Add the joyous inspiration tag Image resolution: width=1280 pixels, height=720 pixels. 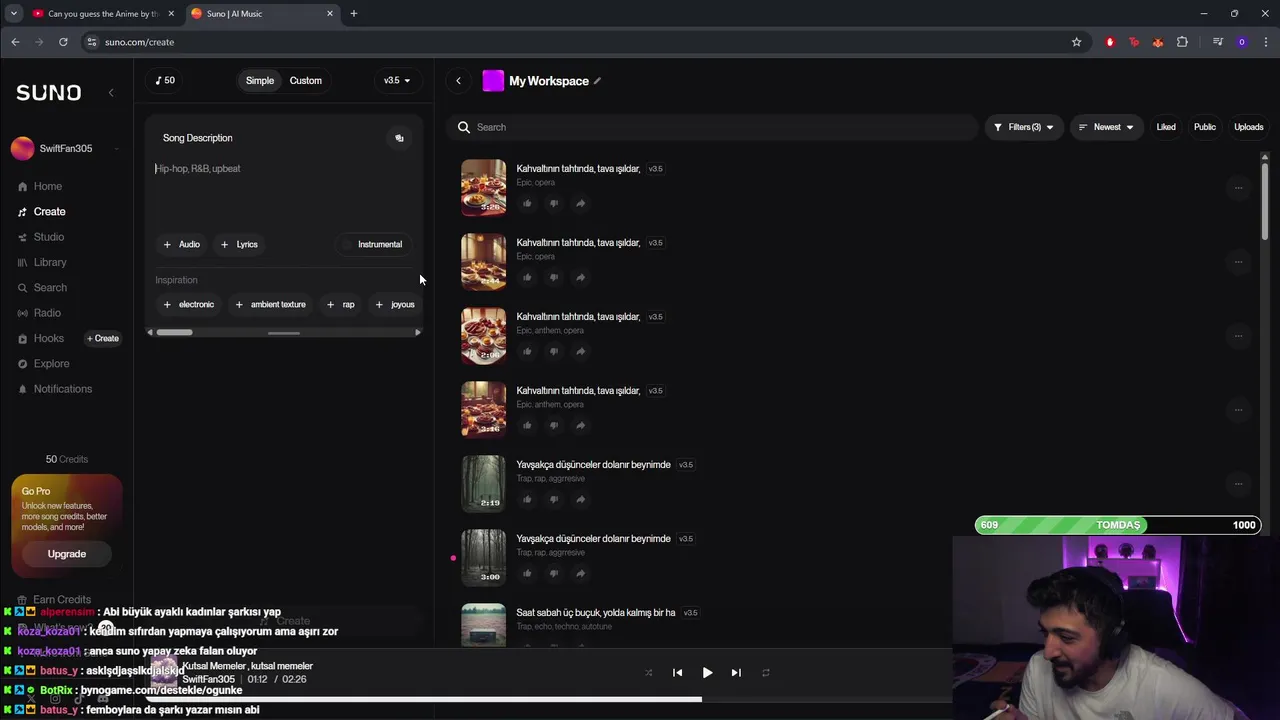point(394,304)
